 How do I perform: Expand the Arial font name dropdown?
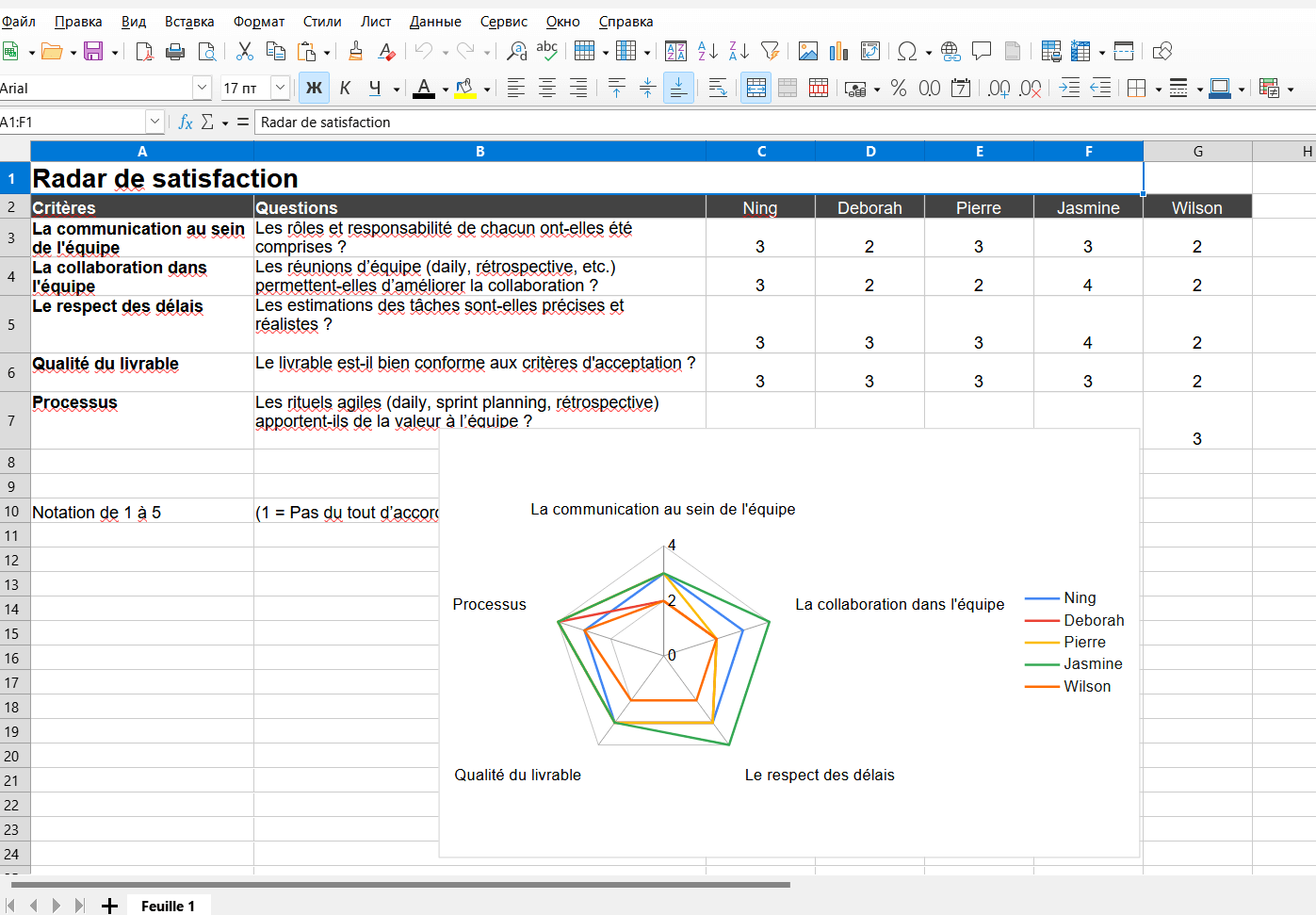click(x=202, y=88)
